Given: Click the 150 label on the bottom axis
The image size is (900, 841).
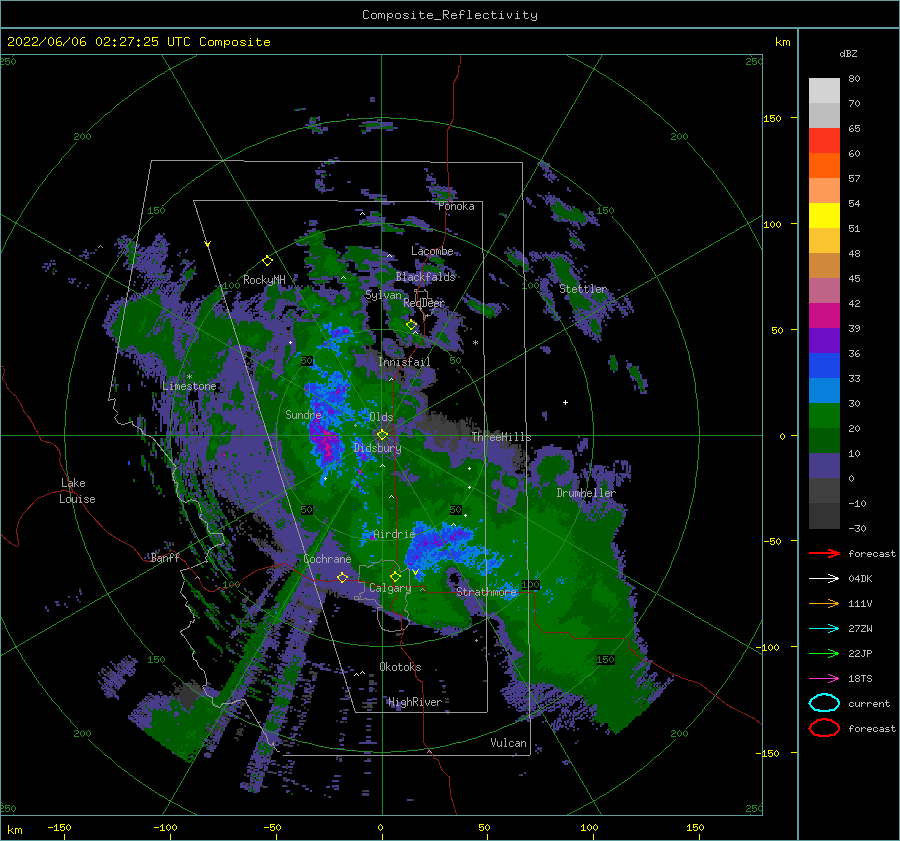Looking at the screenshot, I should coord(695,827).
